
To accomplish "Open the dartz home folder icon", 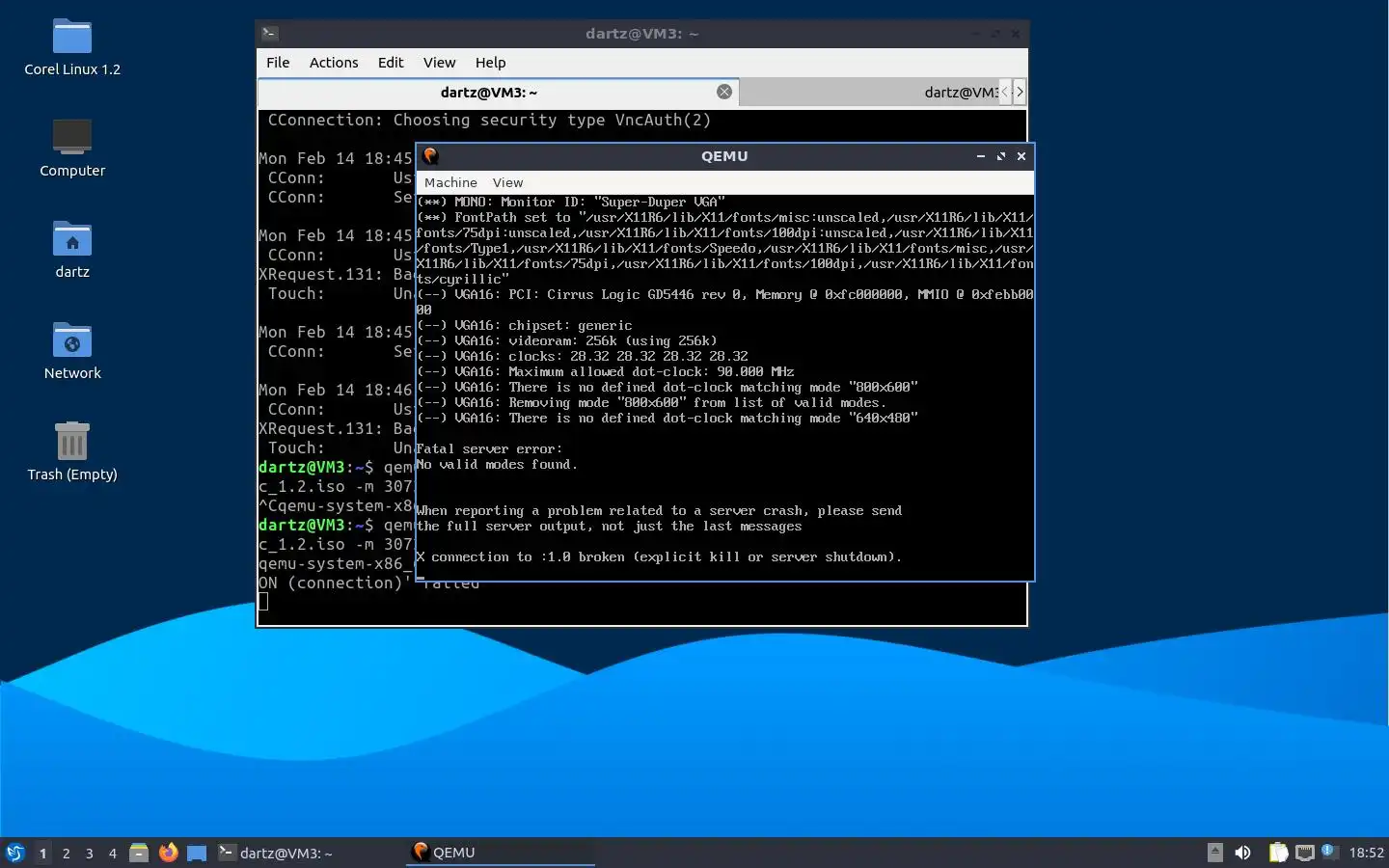I will click(72, 249).
